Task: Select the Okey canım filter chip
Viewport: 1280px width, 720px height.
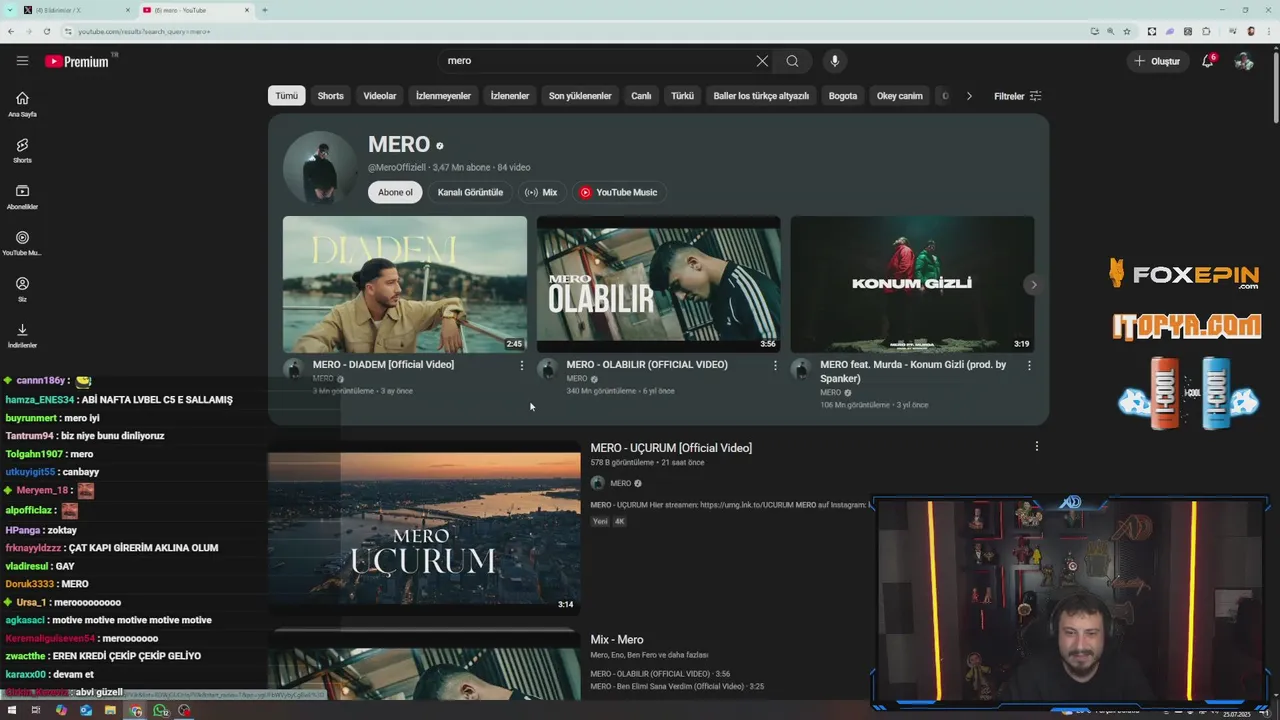Action: click(x=900, y=96)
